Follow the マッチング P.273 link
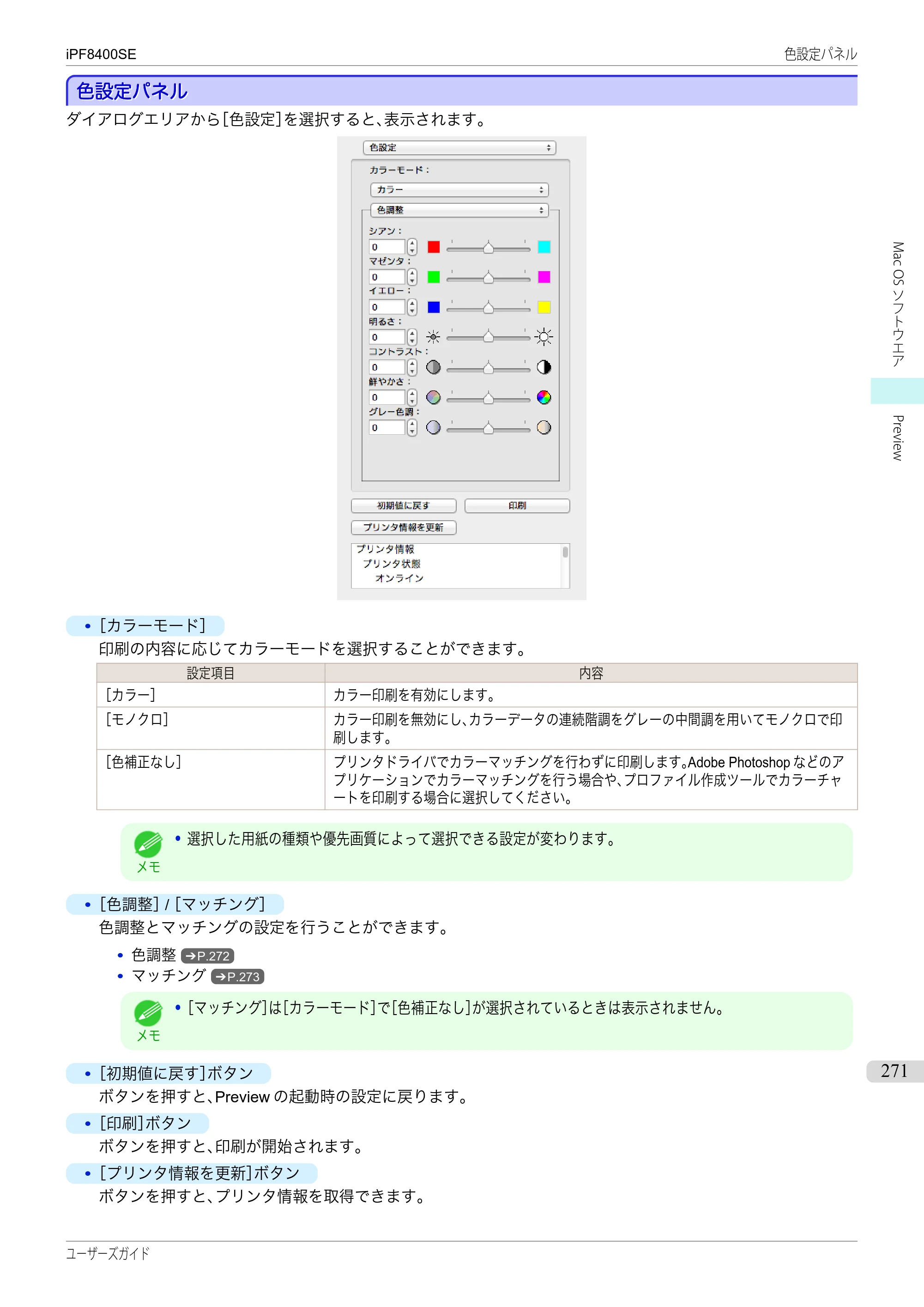 pos(237,977)
